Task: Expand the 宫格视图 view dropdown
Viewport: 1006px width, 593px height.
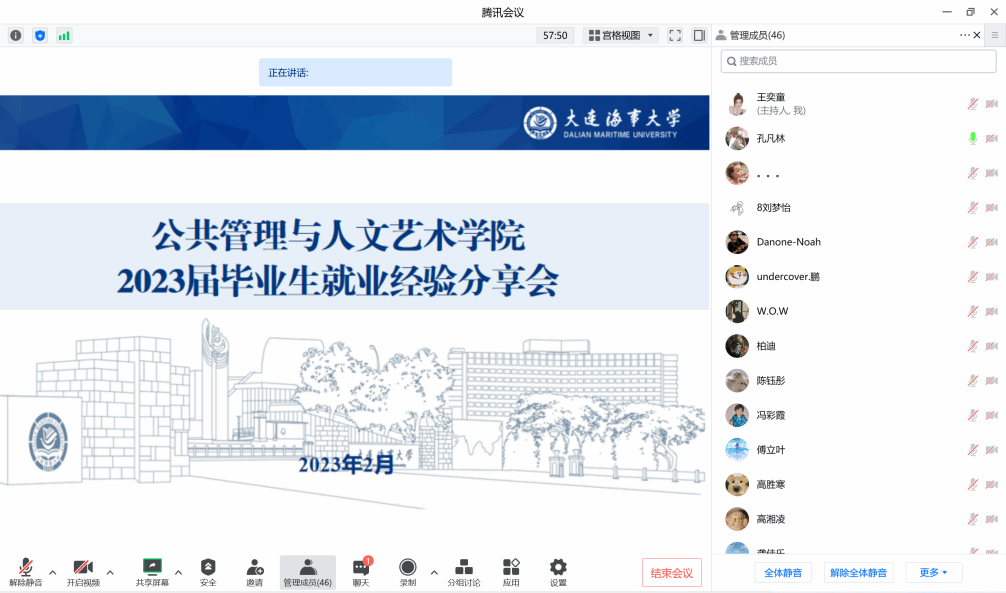Action: click(621, 35)
